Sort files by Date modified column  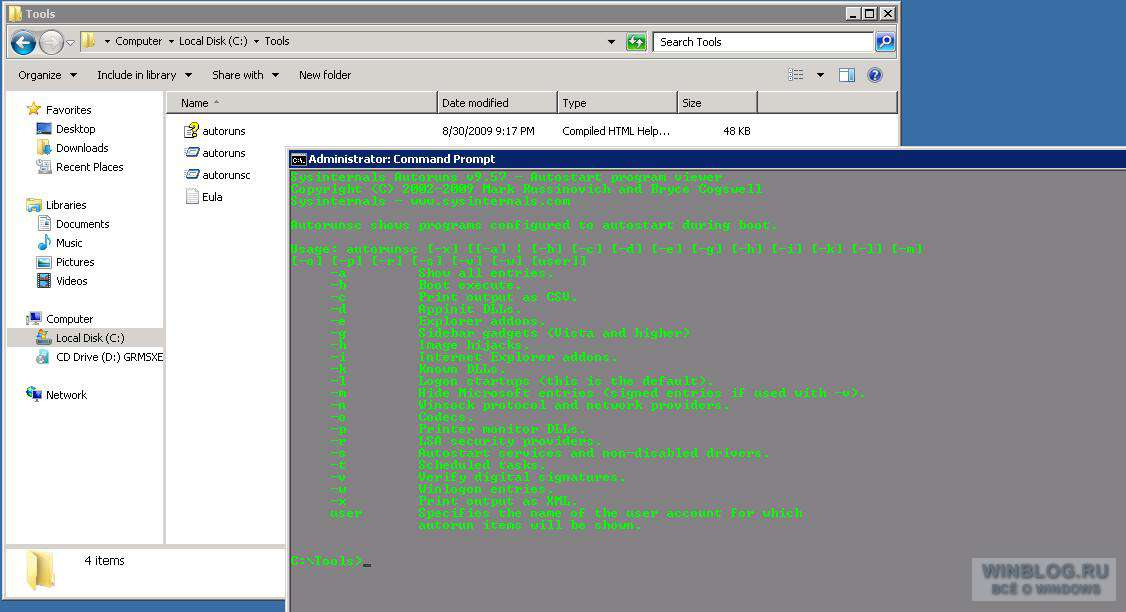[498, 103]
